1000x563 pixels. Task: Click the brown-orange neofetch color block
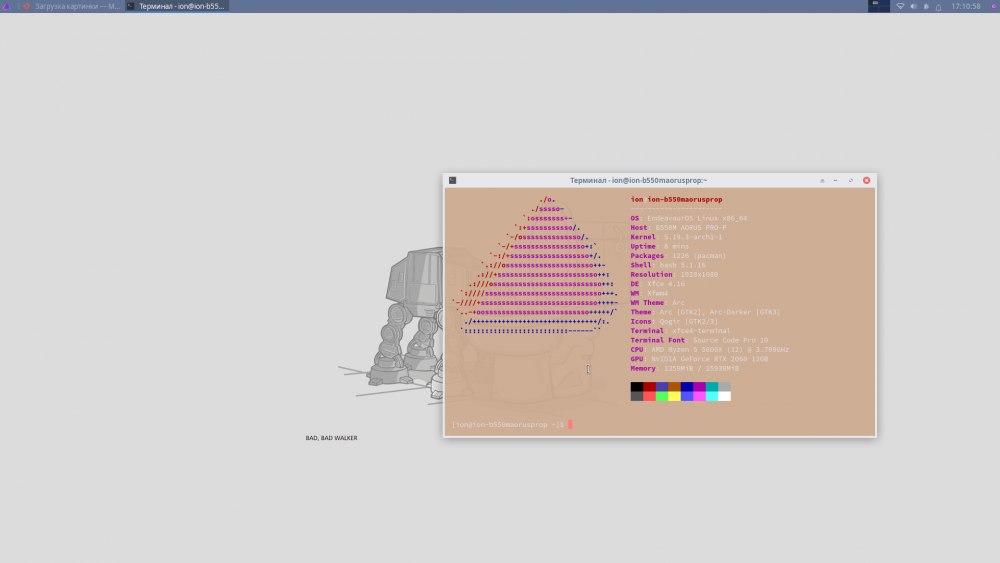[x=674, y=386]
